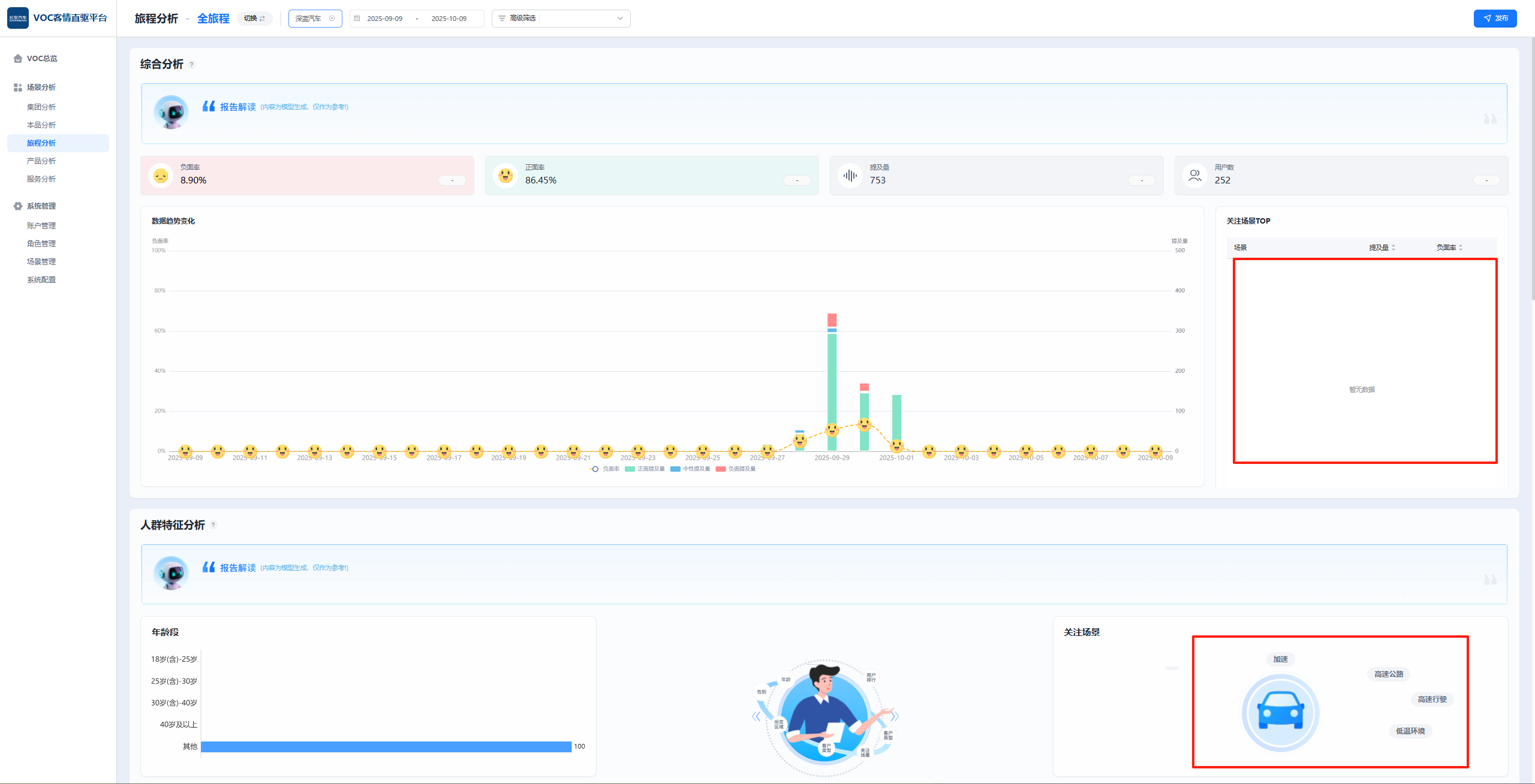Toggle 负面提及量 legend item

coord(736,469)
